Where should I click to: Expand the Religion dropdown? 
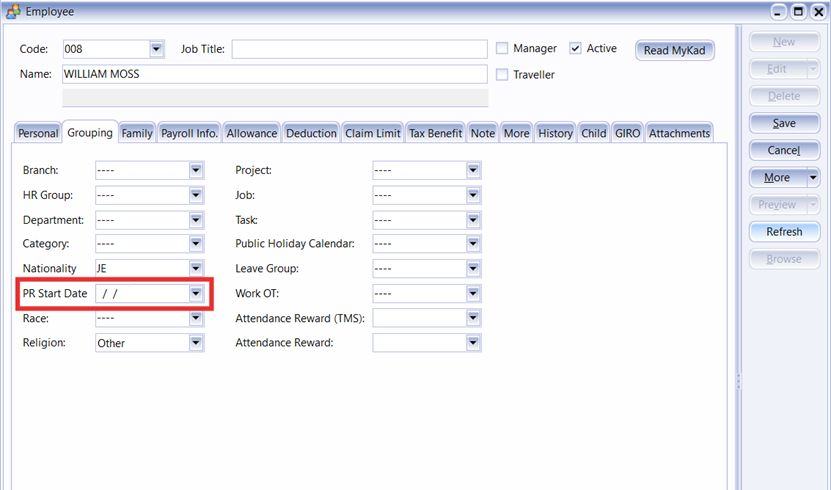196,343
